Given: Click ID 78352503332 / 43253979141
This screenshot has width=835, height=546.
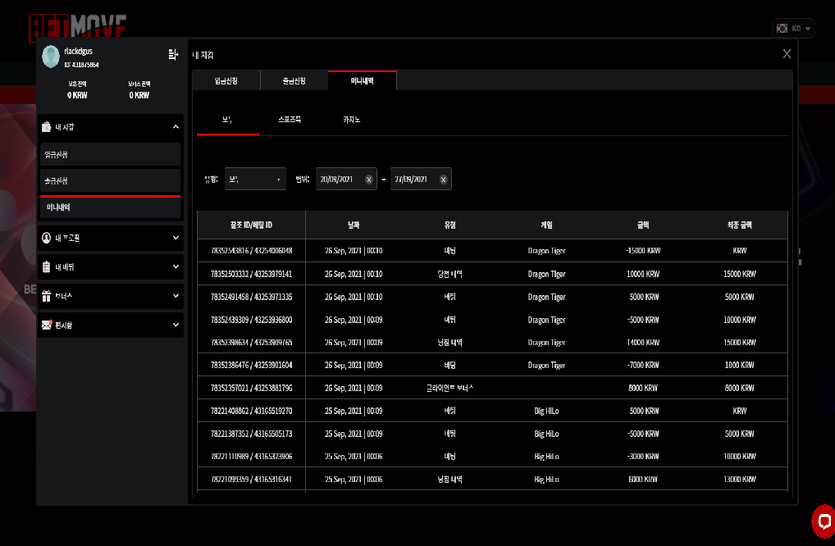Looking at the screenshot, I should pyautogui.click(x=251, y=274).
